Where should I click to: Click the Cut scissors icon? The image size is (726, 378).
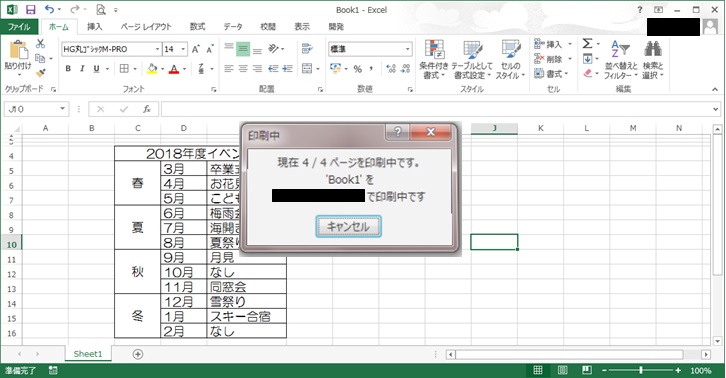pos(40,44)
